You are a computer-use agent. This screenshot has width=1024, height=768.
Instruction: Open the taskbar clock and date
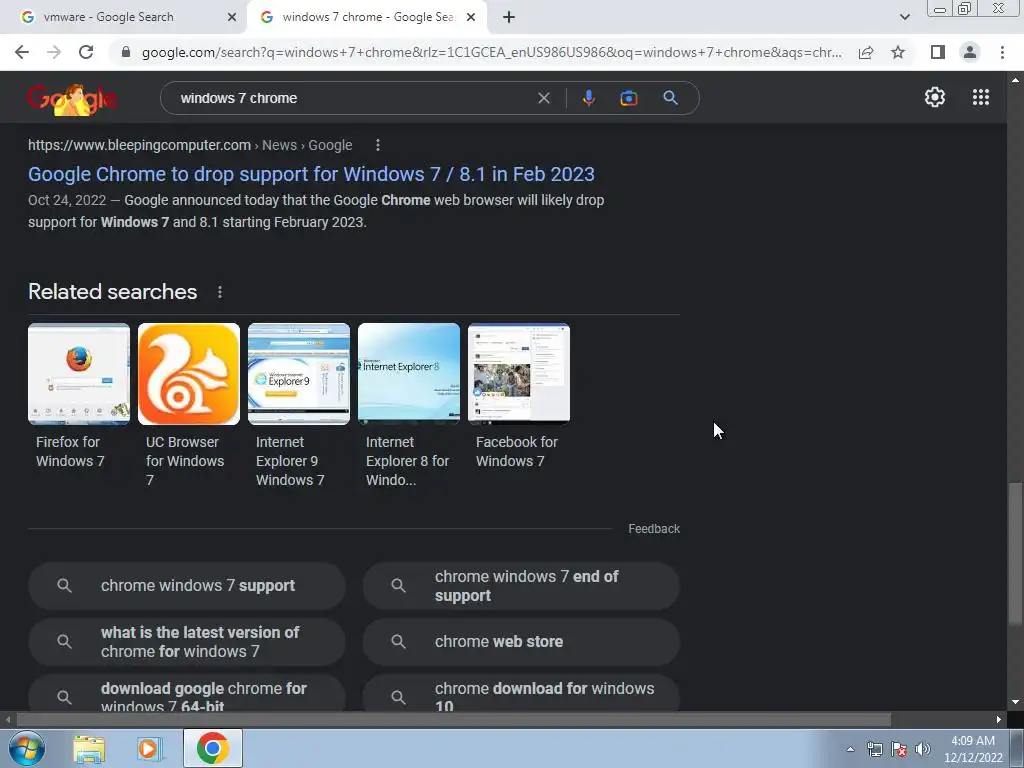[x=973, y=749]
